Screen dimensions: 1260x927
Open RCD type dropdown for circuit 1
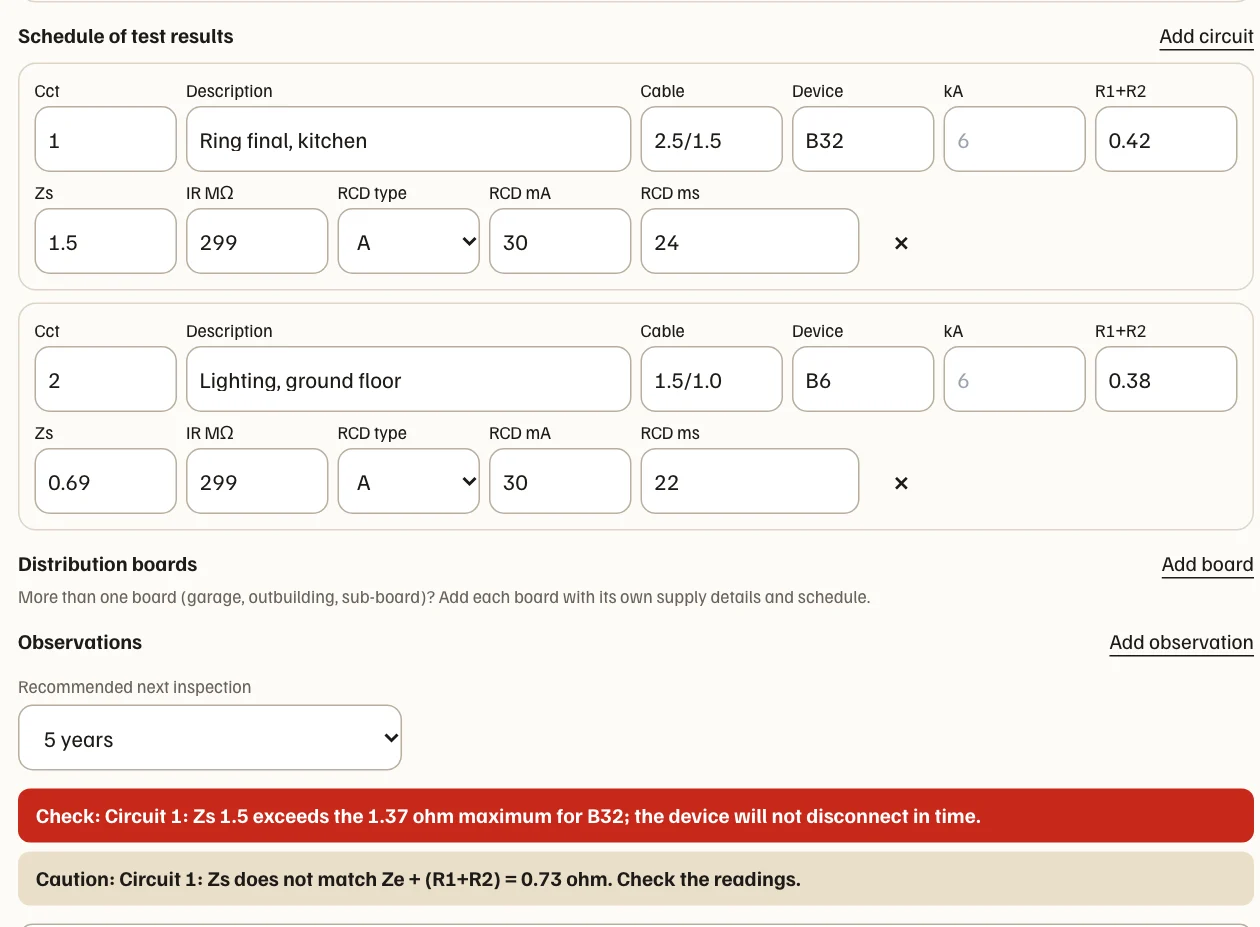[x=409, y=241]
